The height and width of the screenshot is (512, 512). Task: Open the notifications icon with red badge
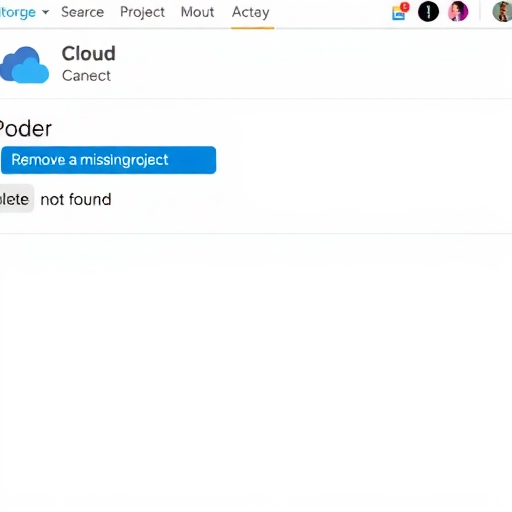400,12
